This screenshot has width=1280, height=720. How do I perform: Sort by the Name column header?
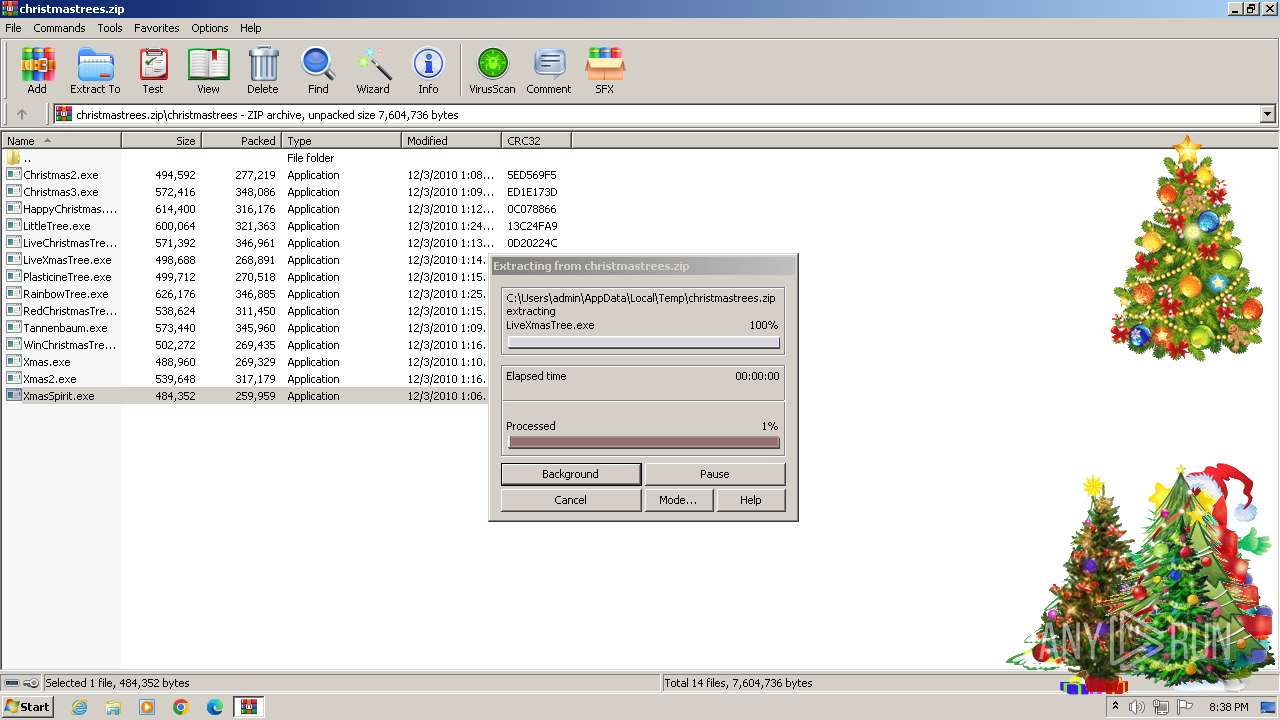61,141
